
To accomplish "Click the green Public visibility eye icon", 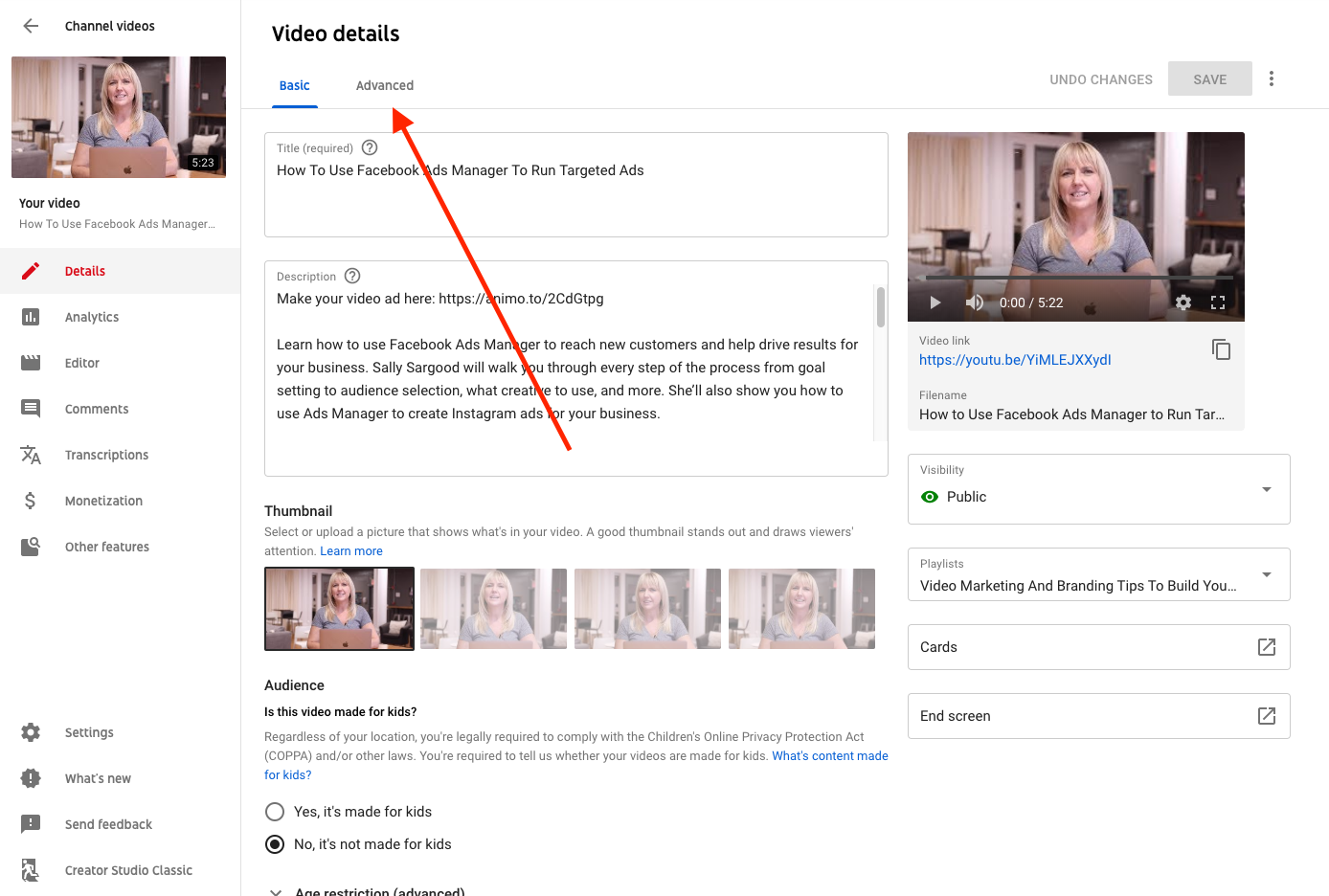I will (x=930, y=497).
